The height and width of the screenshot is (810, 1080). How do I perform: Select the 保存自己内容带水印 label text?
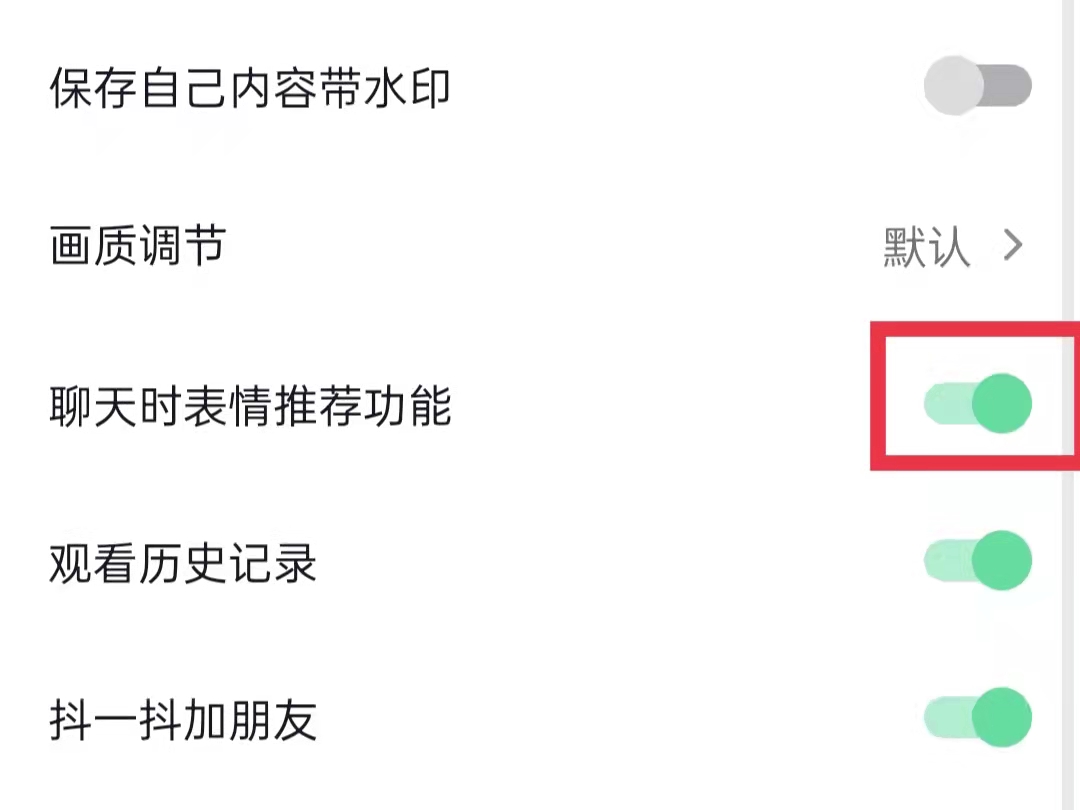(x=250, y=89)
